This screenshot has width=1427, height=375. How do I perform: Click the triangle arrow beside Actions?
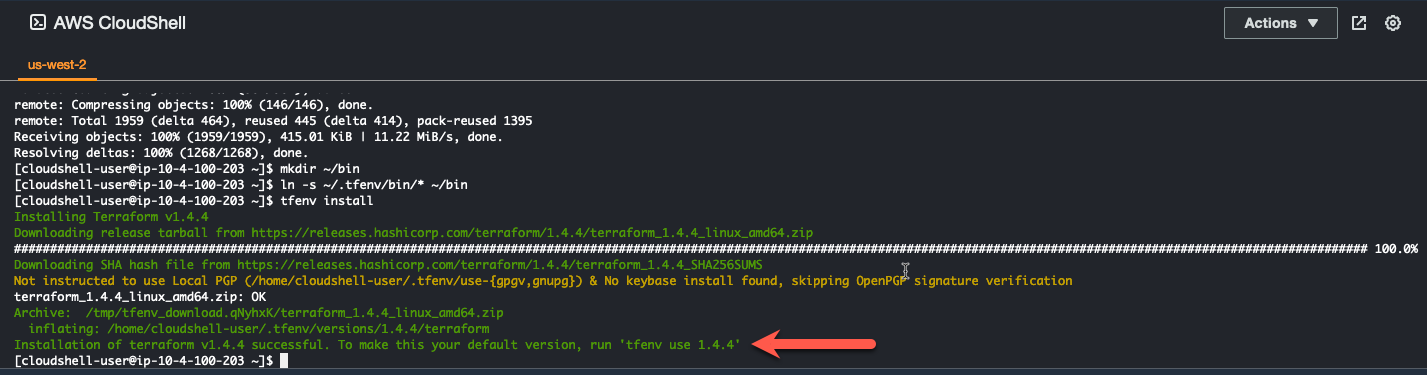[x=1313, y=23]
